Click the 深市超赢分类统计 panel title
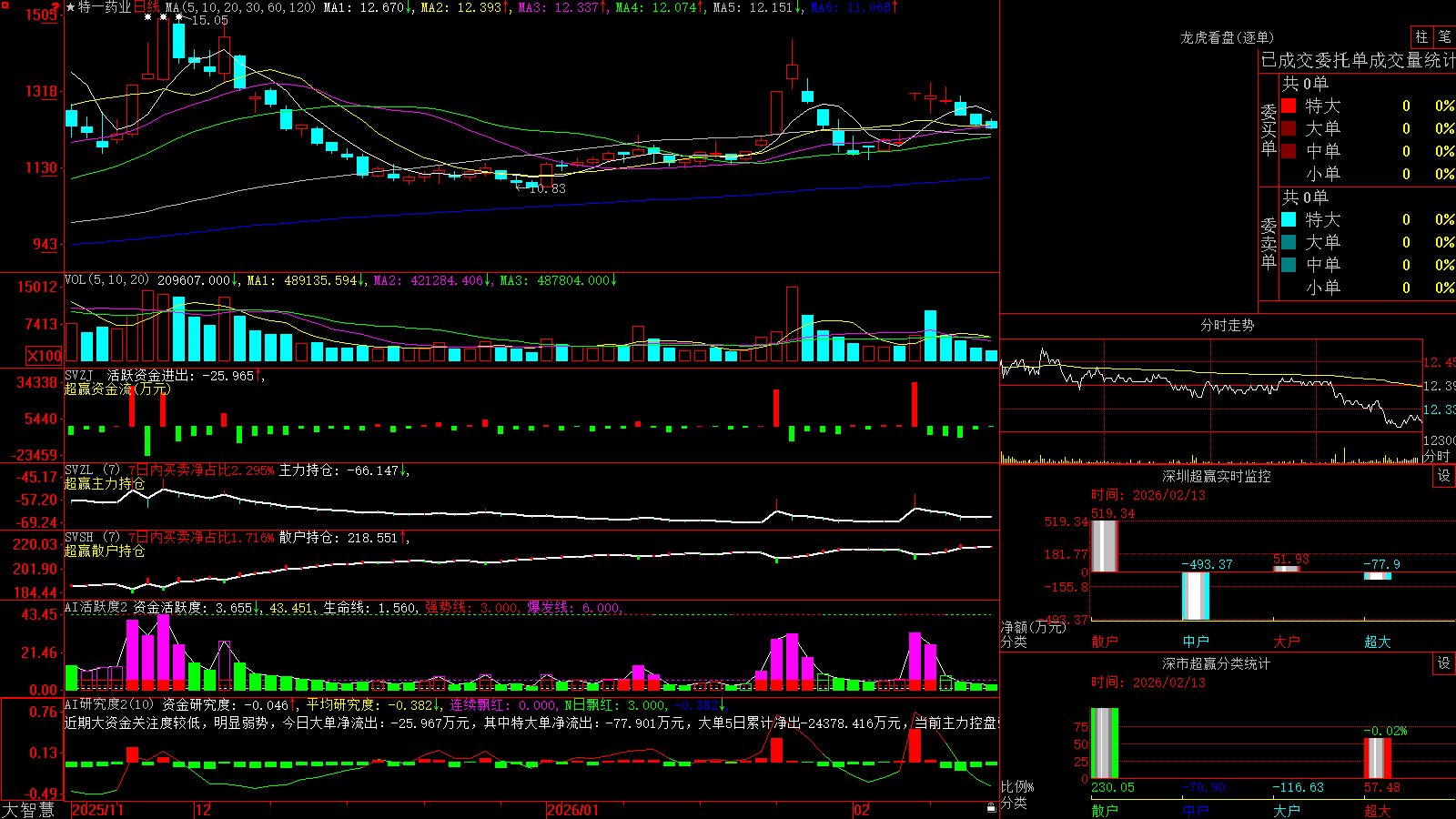This screenshot has height=819, width=1456. (1217, 663)
